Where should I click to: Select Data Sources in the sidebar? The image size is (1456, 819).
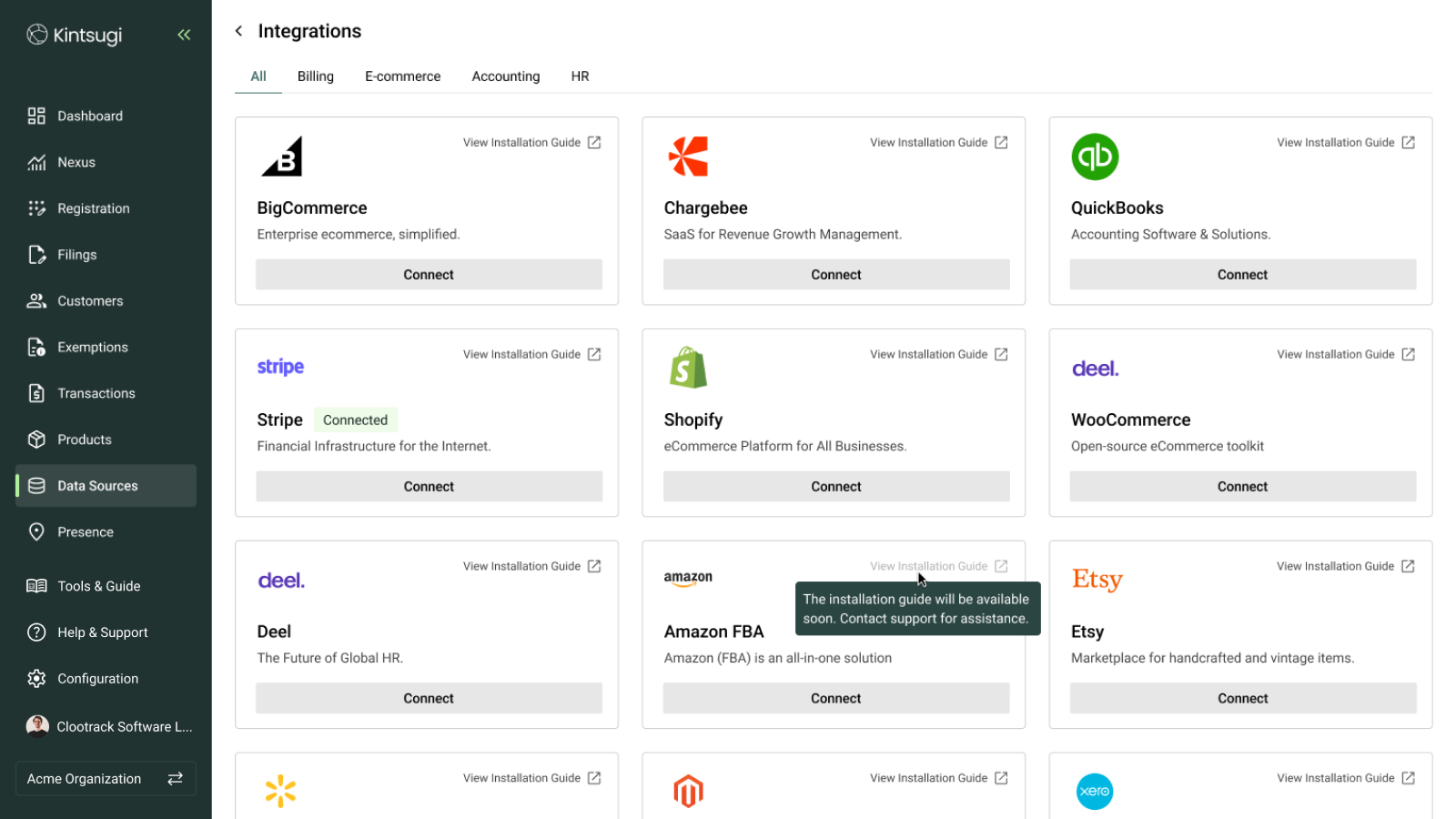tap(106, 486)
